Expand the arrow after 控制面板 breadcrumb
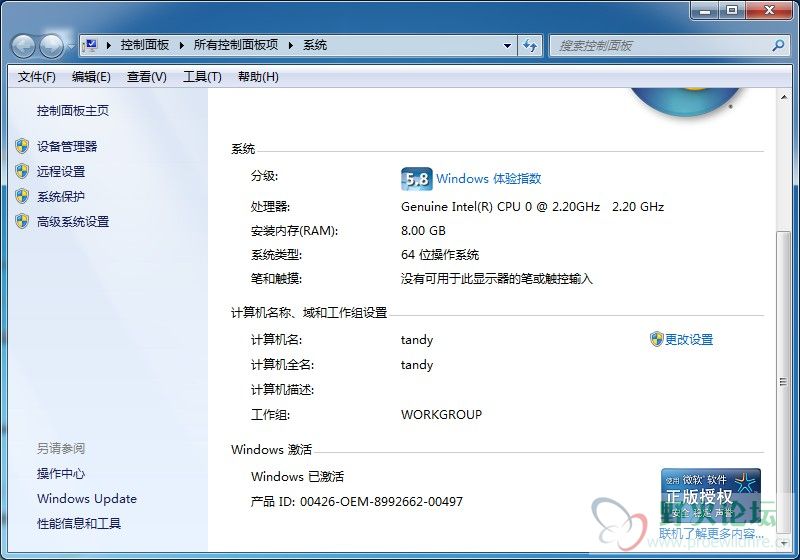Screen dimensions: 800x560 pyautogui.click(x=182, y=45)
